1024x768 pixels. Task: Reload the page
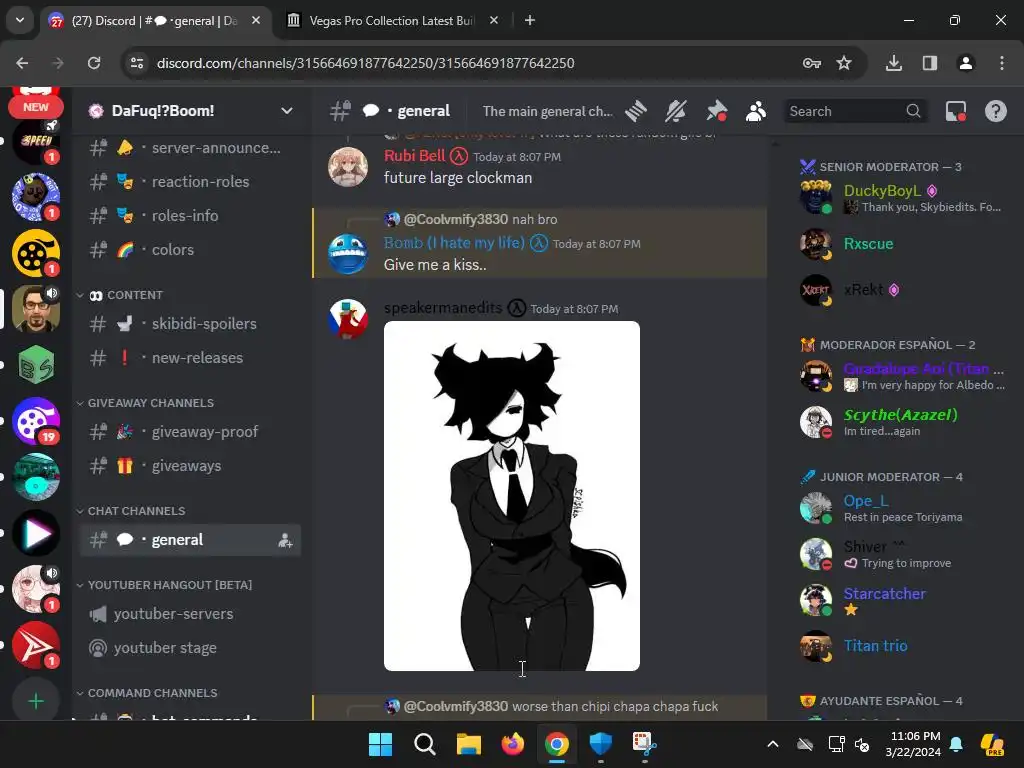click(94, 63)
